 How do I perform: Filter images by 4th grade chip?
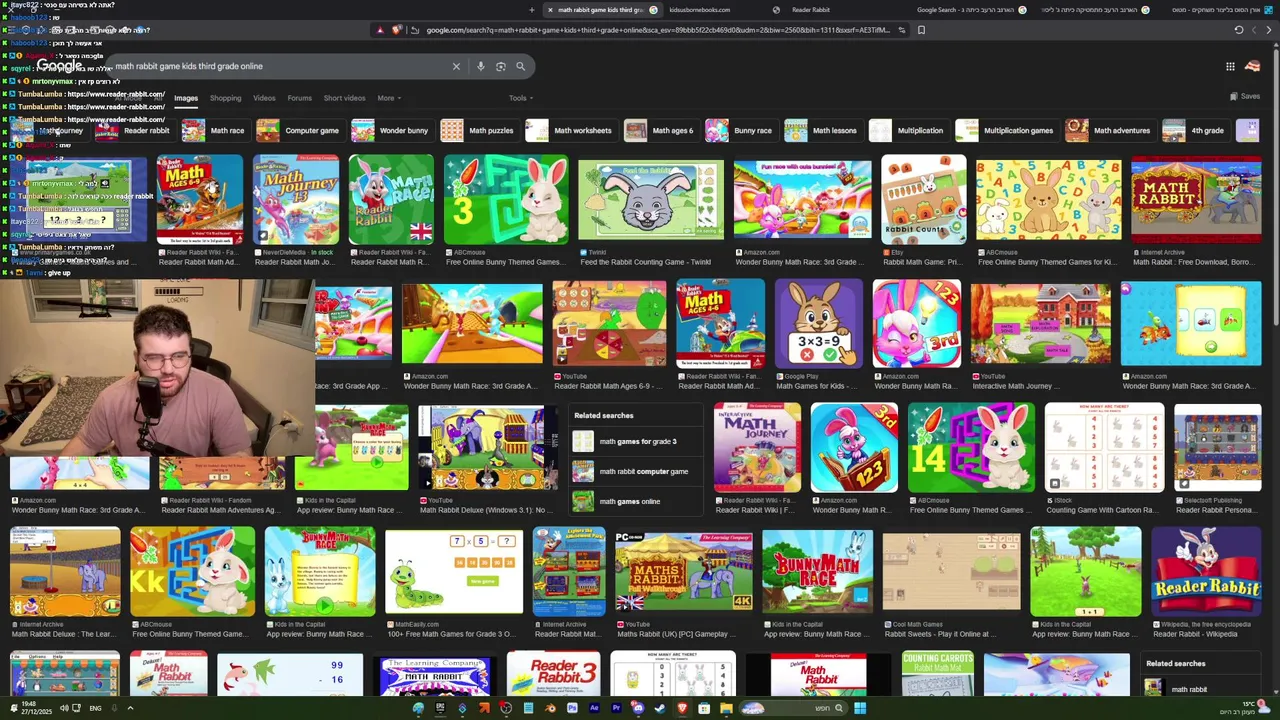1195,130
